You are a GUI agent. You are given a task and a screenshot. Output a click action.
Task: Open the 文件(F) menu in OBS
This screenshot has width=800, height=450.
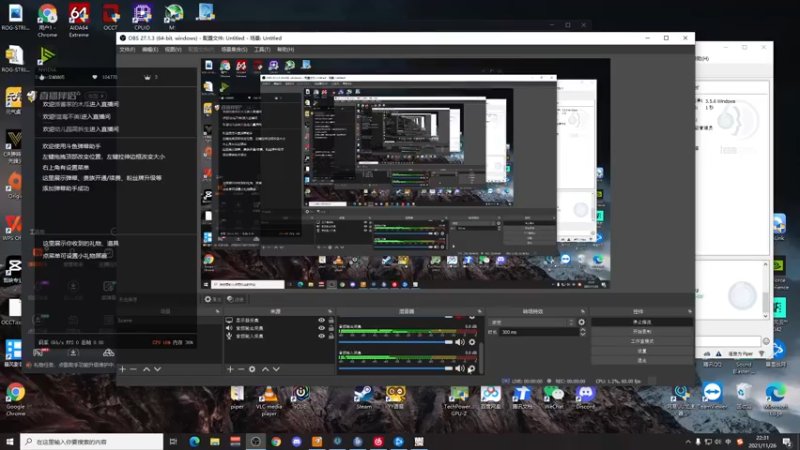(127, 49)
